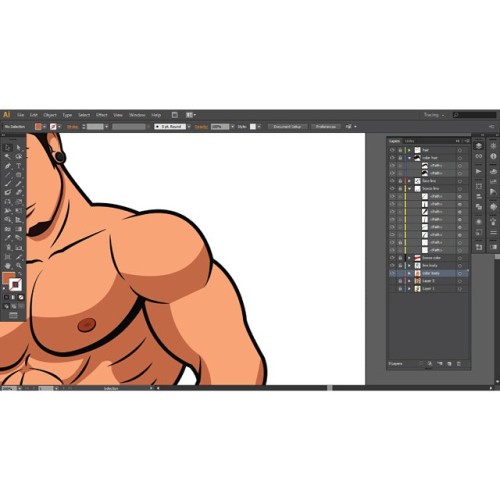Select the Type tool
Viewport: 500px width, 500px height.
[19, 165]
